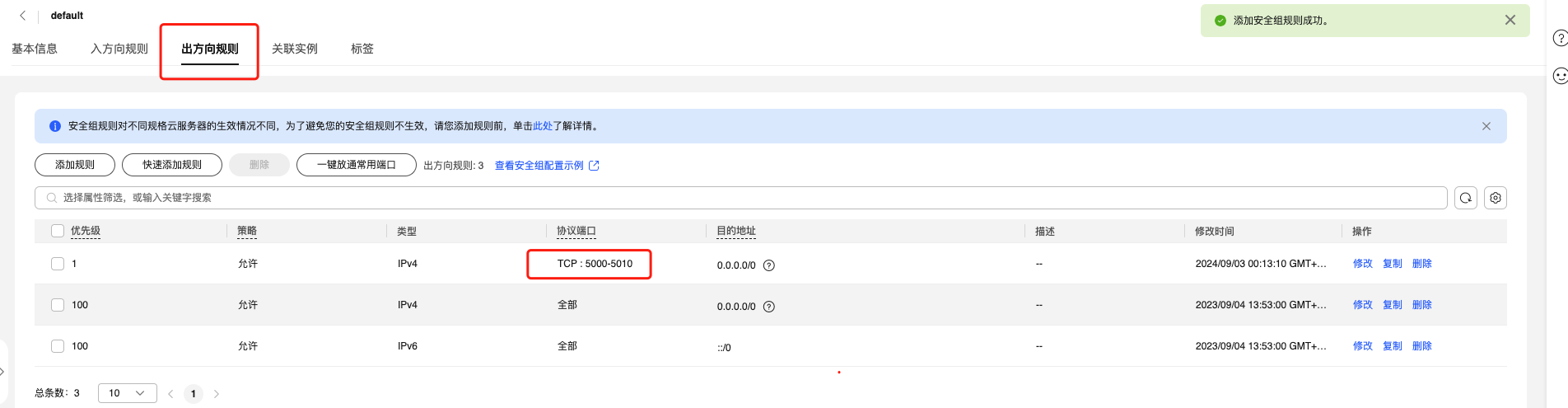1568x408 pixels.
Task: Check the priority 1 rule checkbox
Action: pos(58,264)
